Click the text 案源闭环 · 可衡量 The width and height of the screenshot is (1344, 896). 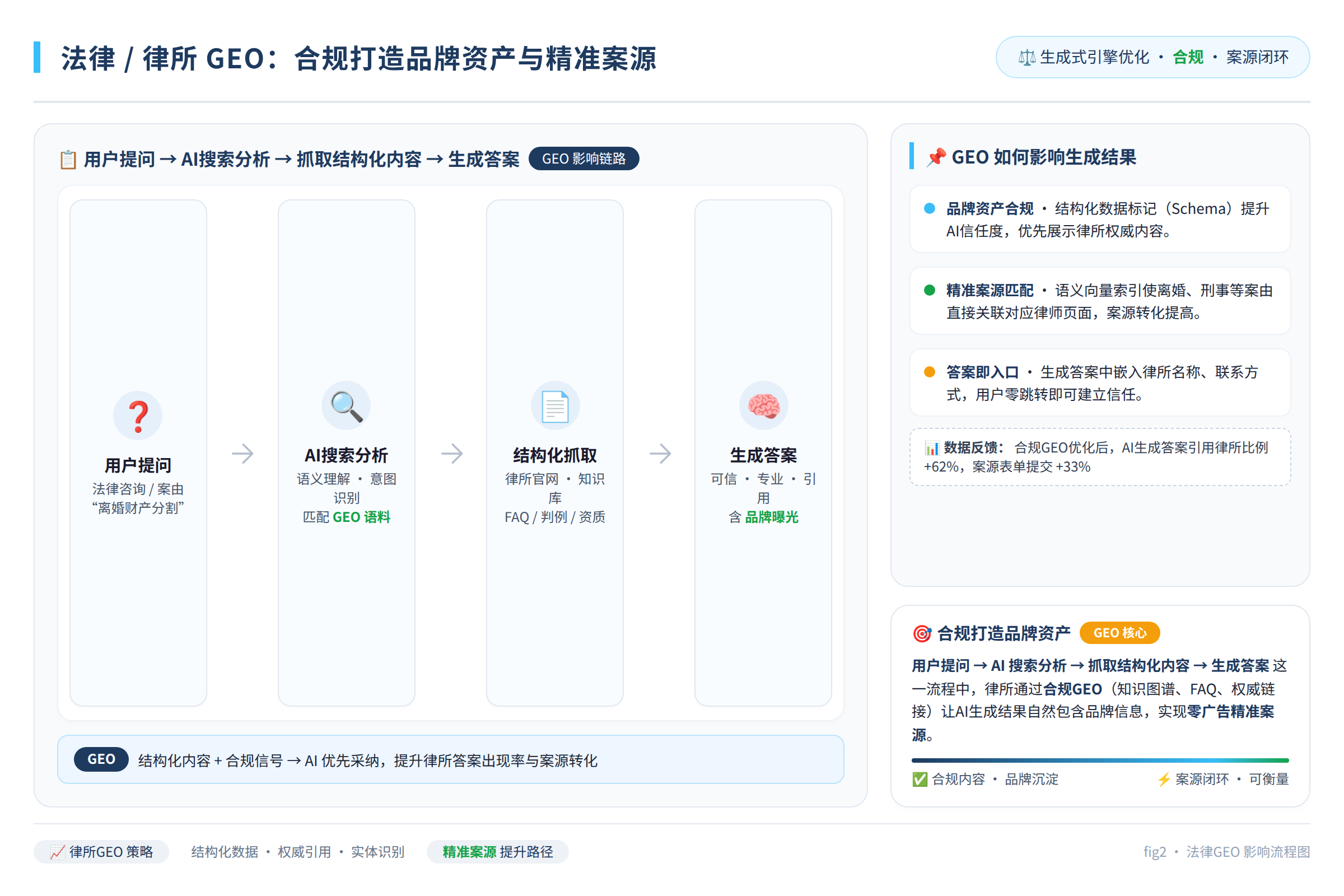[x=1232, y=780]
